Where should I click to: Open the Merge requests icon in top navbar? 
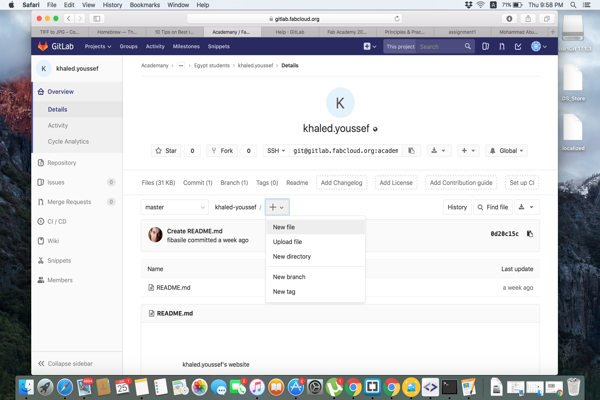click(502, 46)
